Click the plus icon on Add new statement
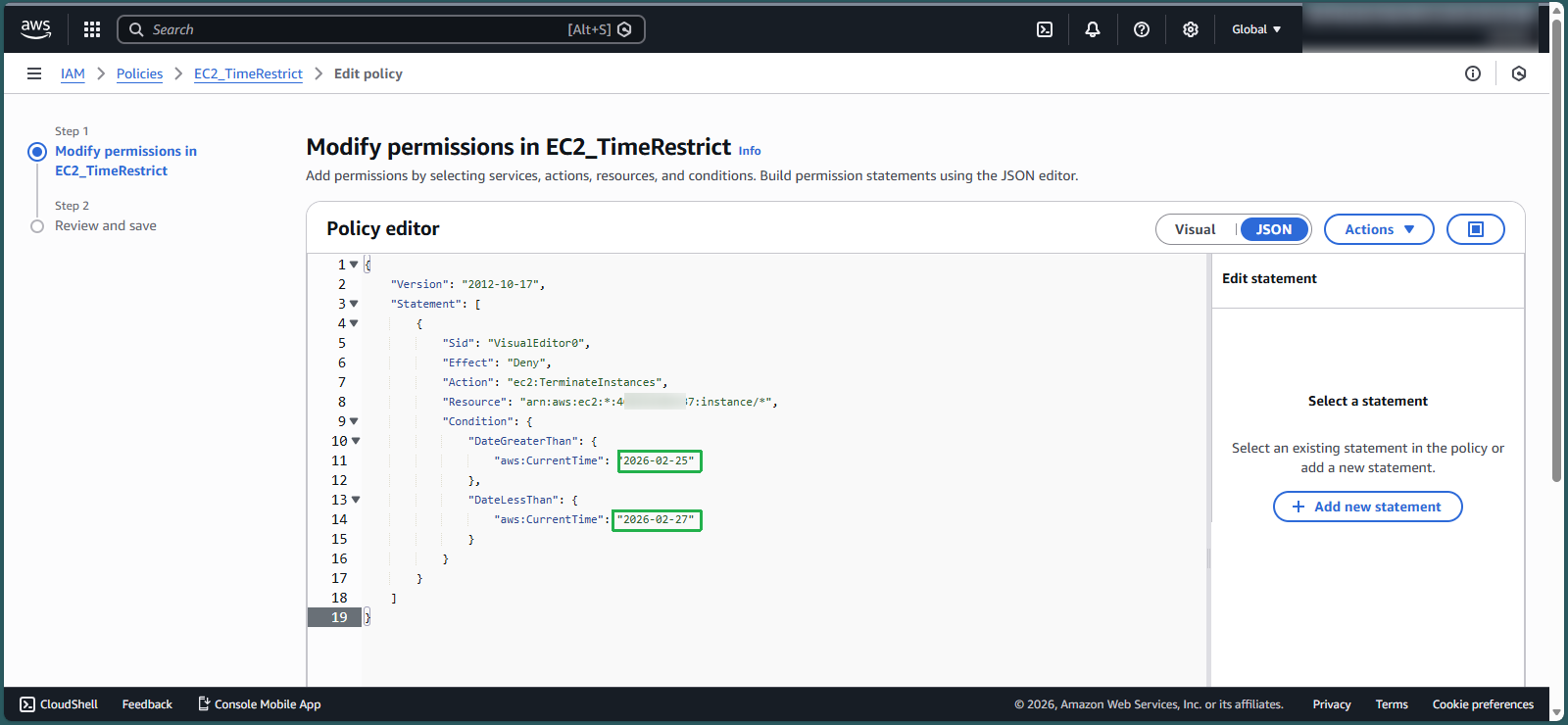 [1298, 507]
